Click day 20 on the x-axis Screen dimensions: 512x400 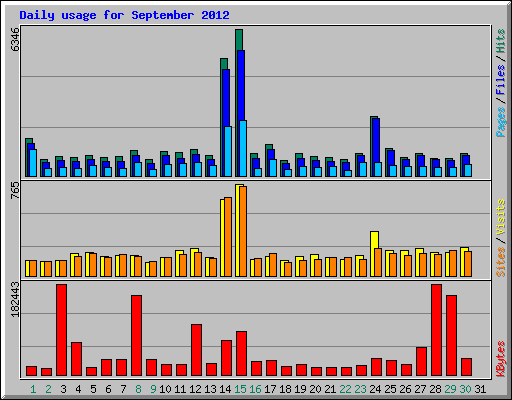tap(315, 389)
